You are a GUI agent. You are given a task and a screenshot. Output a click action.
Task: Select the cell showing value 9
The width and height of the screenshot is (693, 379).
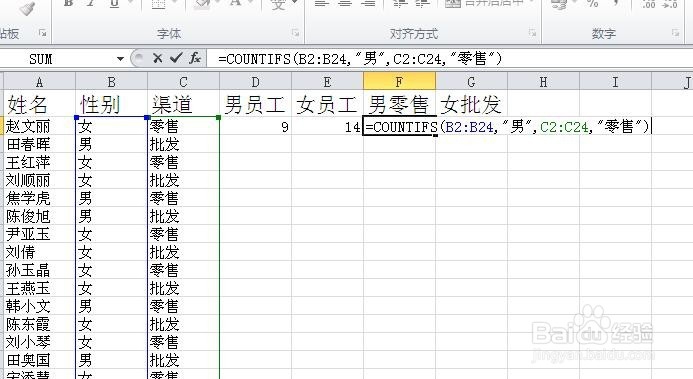pos(255,127)
